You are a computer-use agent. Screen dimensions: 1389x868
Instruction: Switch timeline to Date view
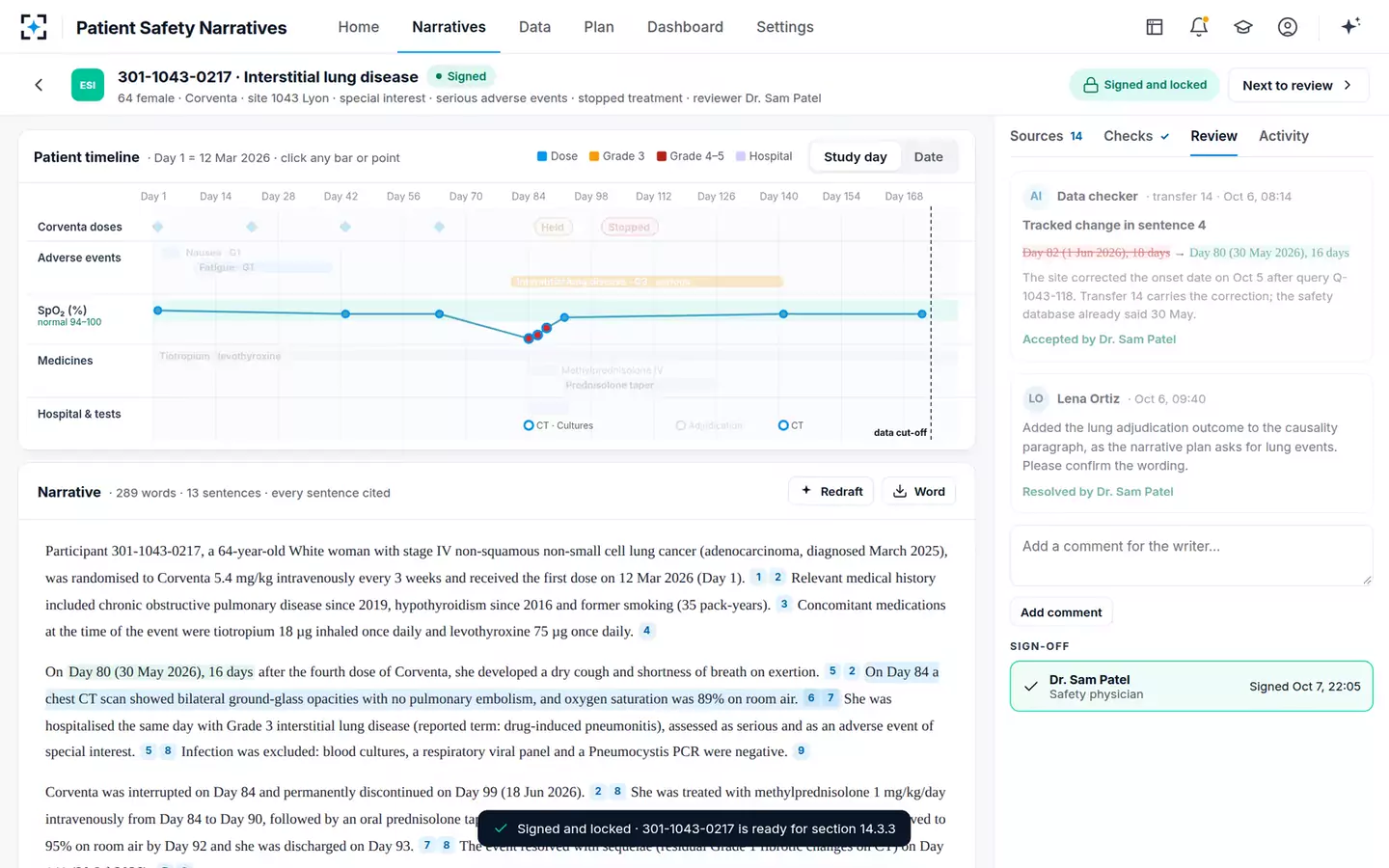point(928,156)
